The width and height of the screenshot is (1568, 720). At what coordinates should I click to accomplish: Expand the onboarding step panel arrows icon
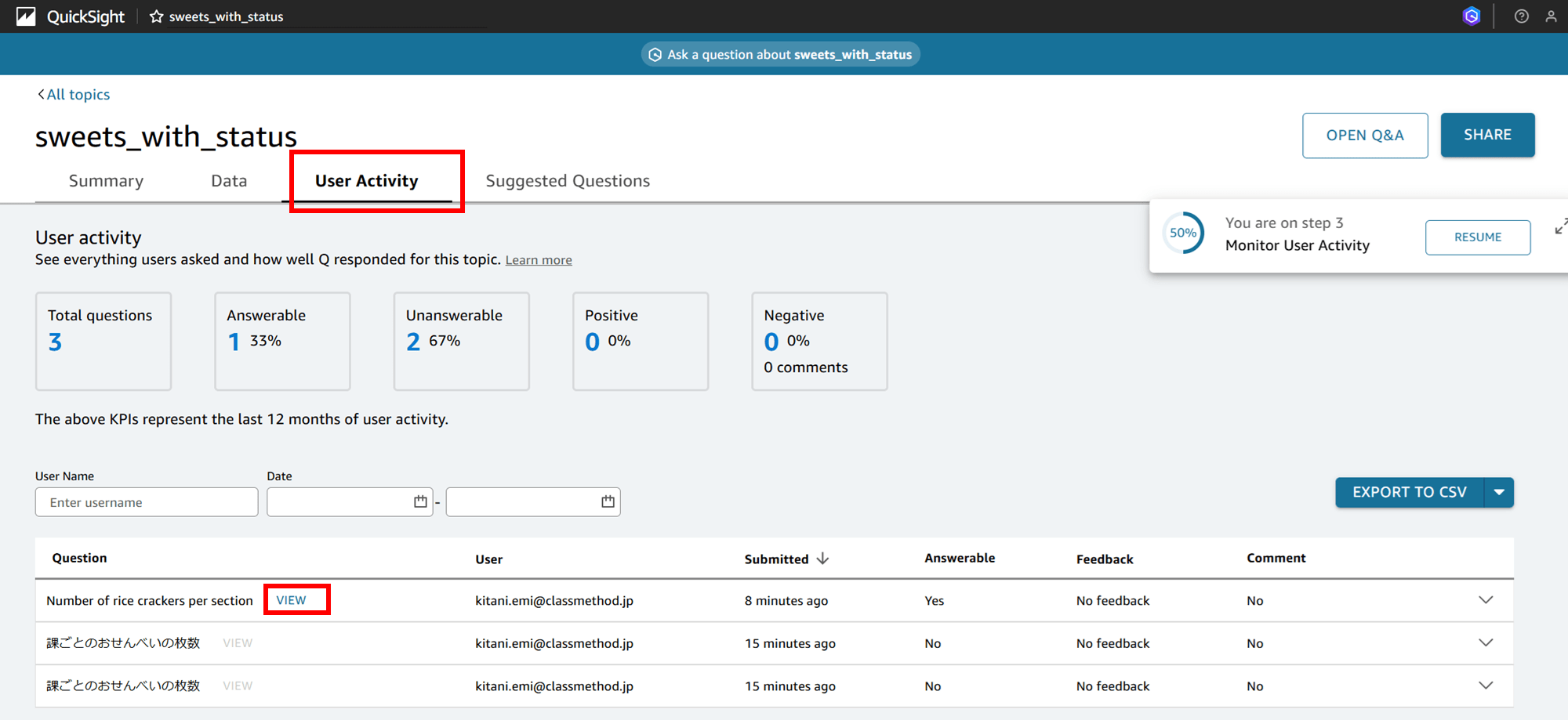point(1561,226)
